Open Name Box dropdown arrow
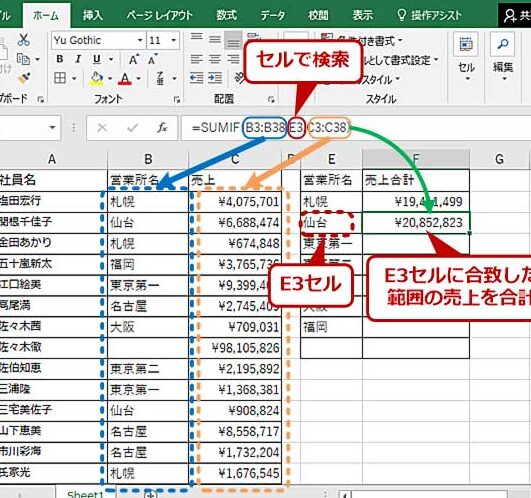This screenshot has height=498, width=531. coord(52,128)
